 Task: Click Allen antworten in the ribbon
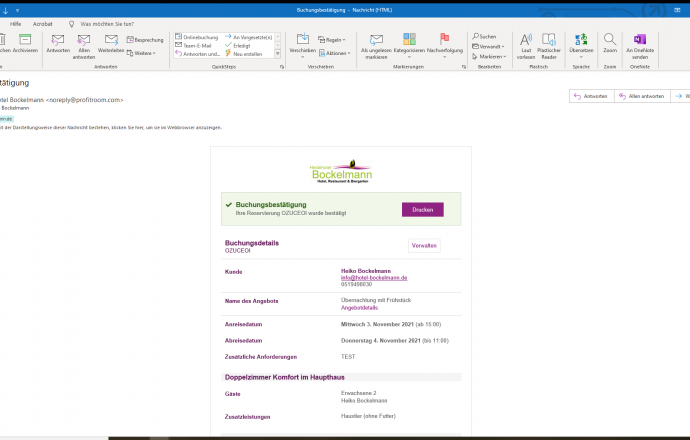tap(84, 46)
